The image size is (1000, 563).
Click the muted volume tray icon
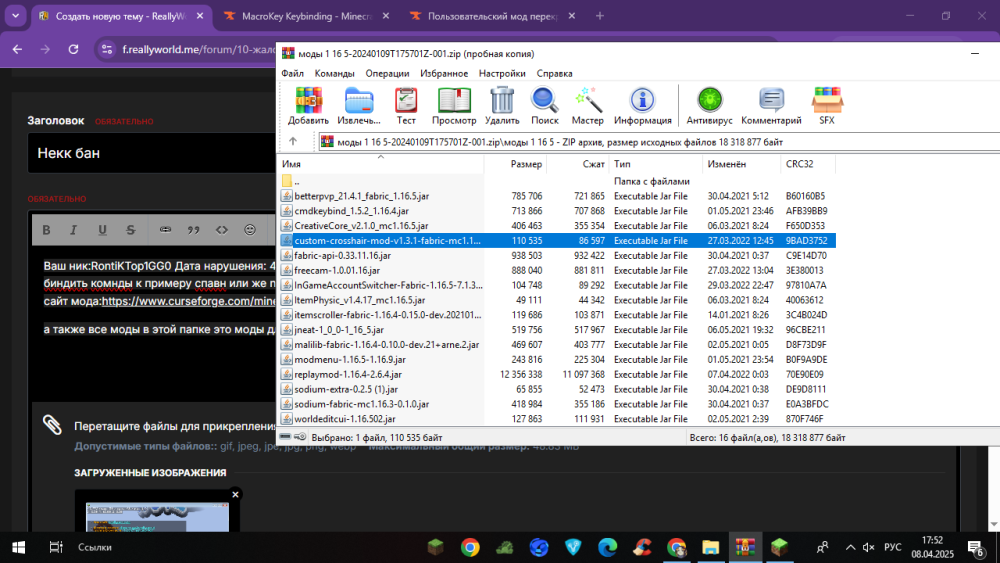[869, 547]
